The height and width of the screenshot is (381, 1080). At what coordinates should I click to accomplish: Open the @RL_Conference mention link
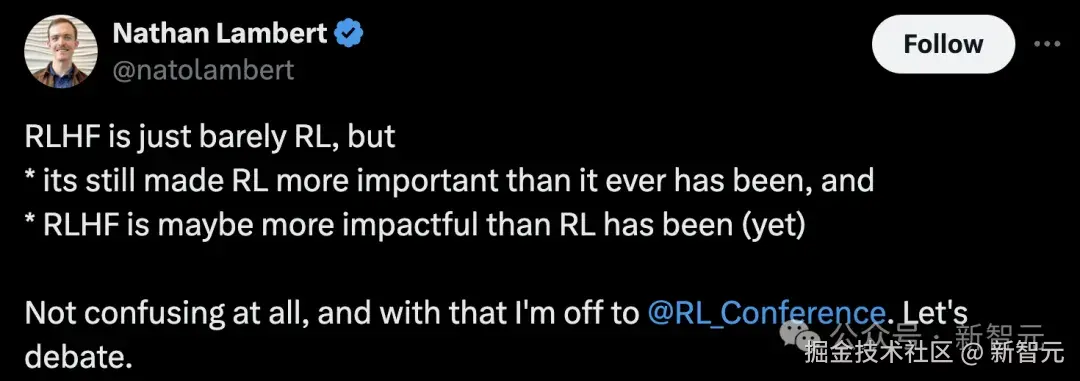(x=766, y=313)
